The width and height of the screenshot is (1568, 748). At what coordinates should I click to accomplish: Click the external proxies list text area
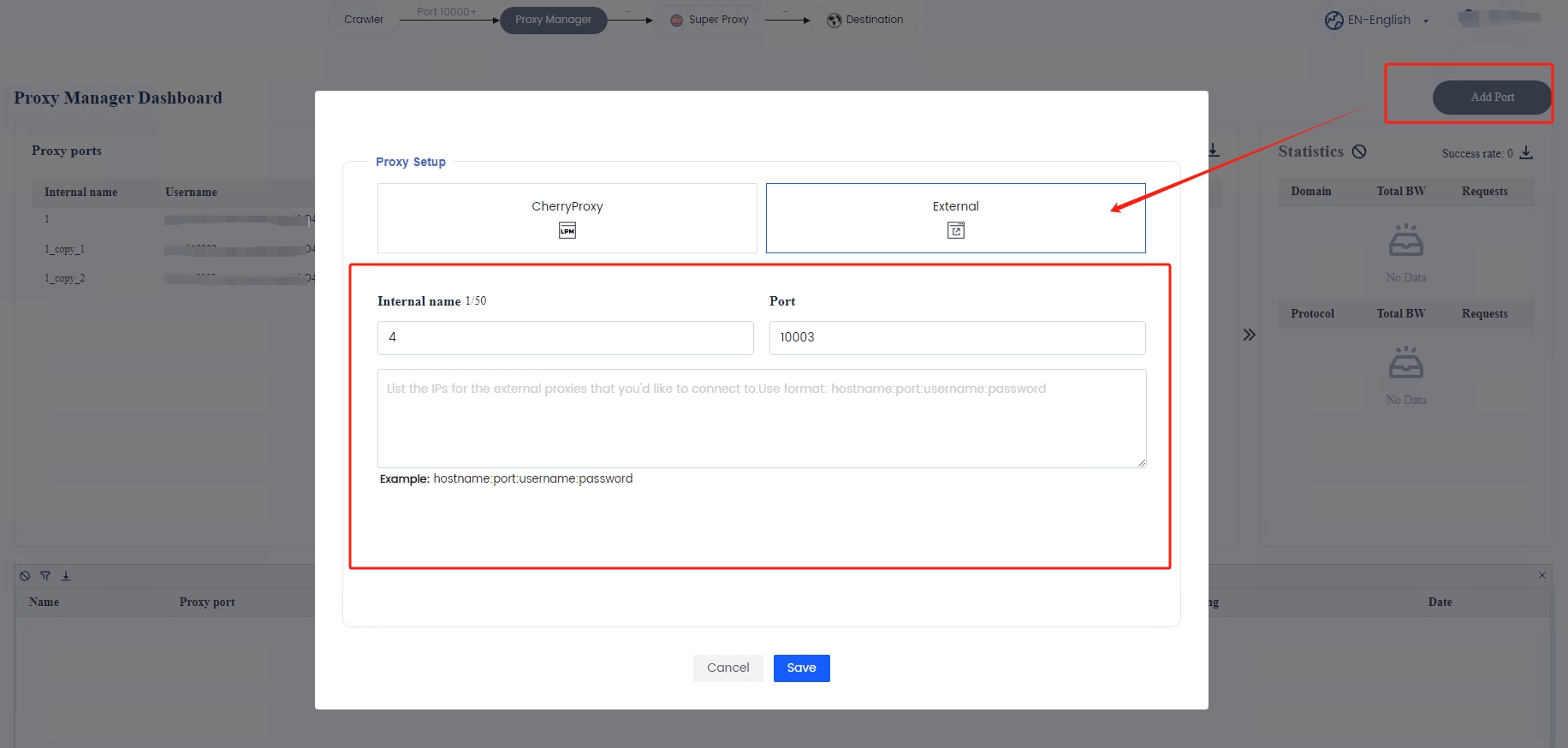pyautogui.click(x=762, y=419)
